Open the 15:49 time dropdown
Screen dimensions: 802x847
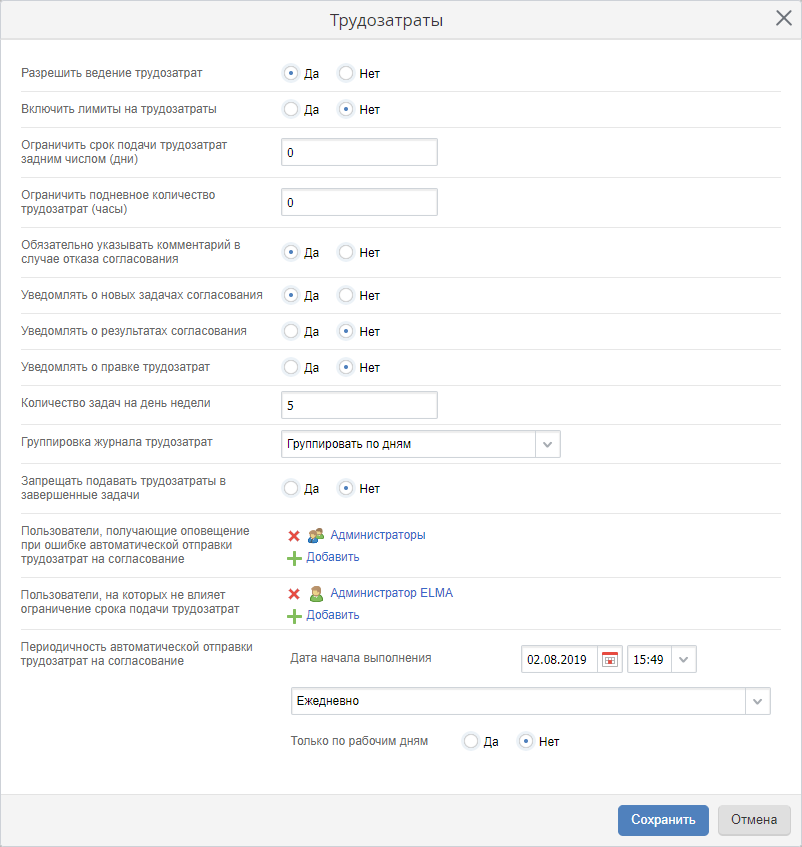tap(684, 660)
